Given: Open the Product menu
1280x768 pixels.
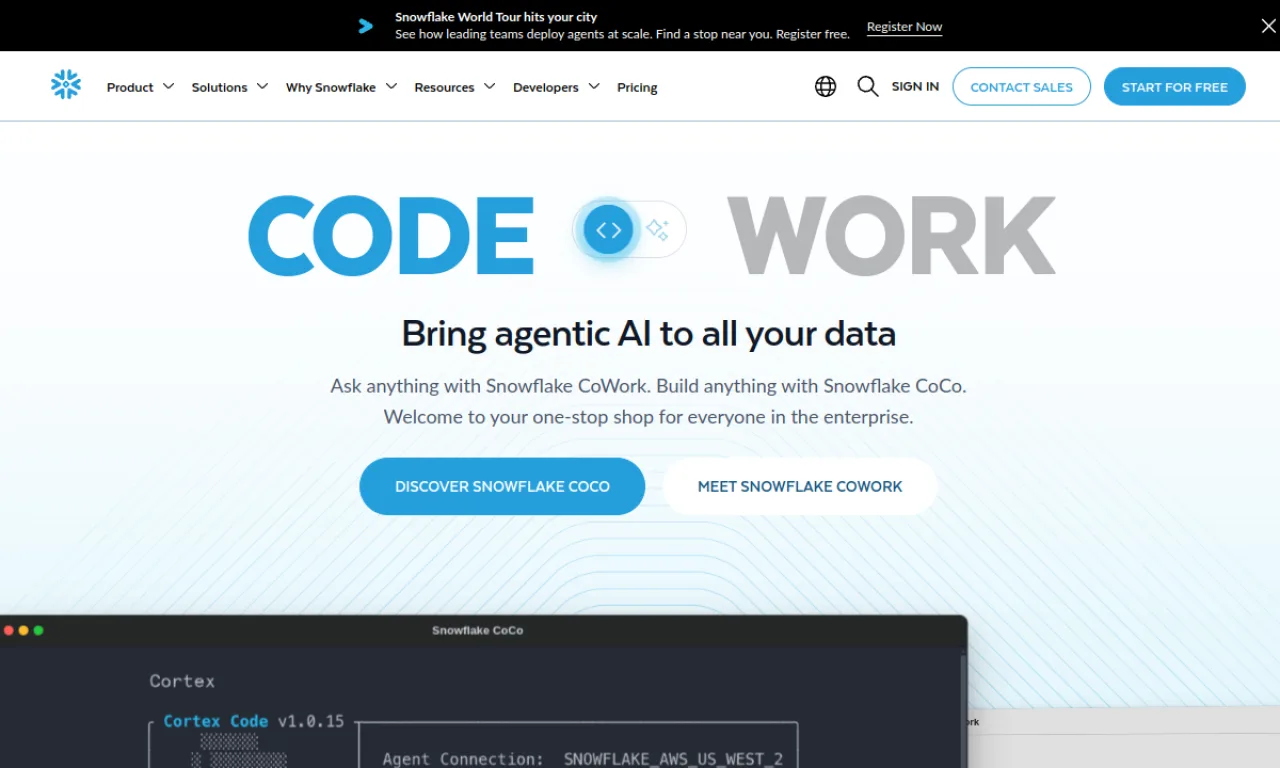Looking at the screenshot, I should tap(130, 88).
